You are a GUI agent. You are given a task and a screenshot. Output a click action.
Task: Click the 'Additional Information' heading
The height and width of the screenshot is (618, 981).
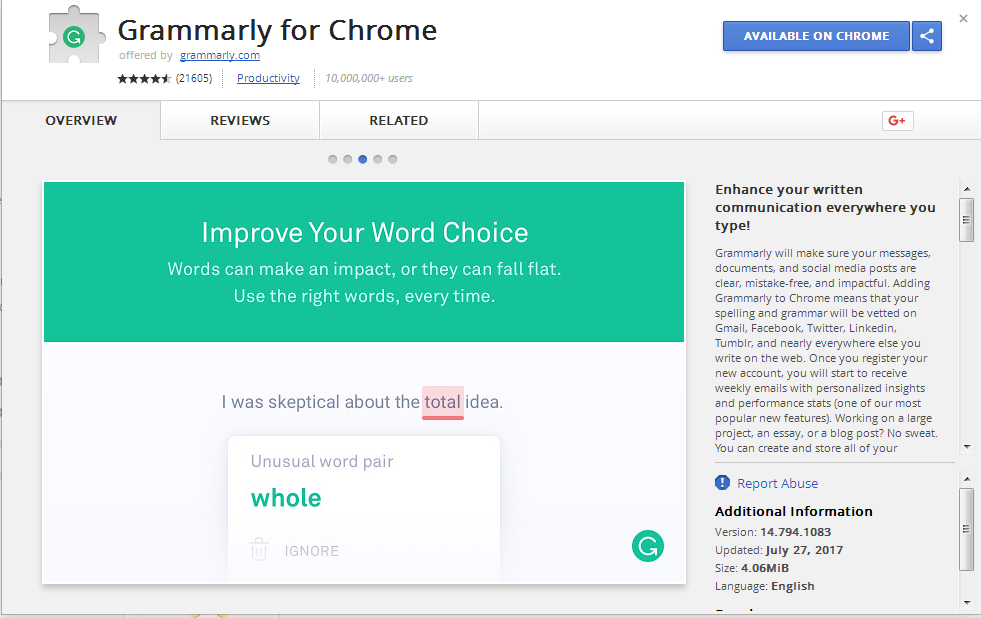(793, 512)
